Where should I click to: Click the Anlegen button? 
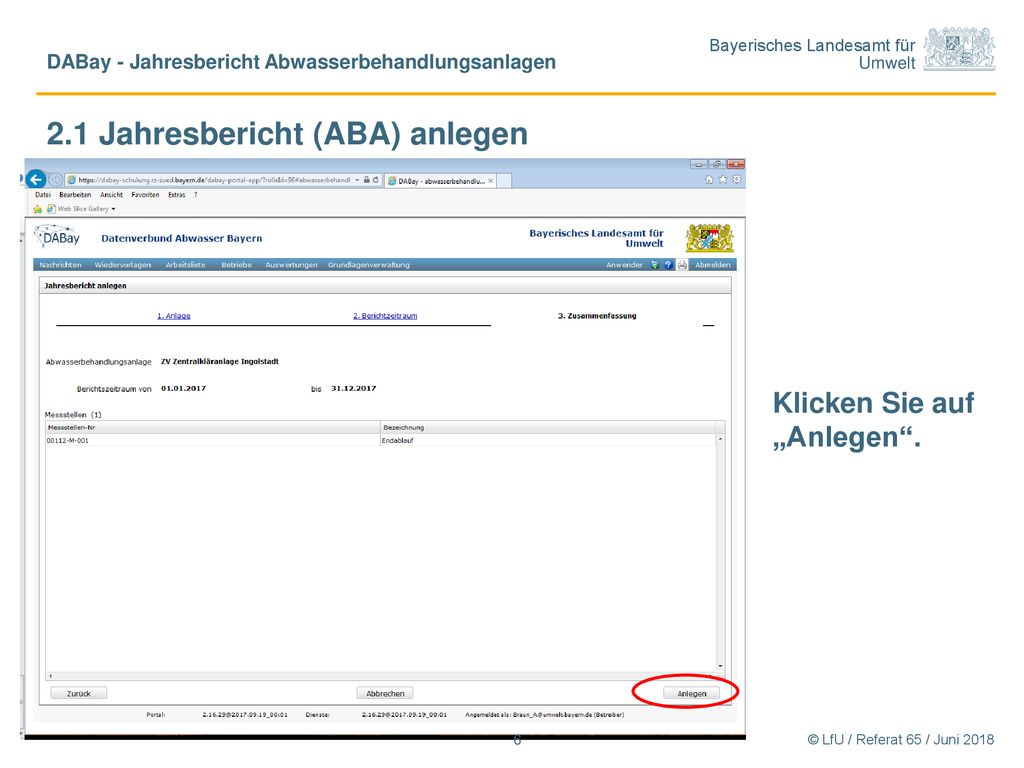click(x=691, y=694)
